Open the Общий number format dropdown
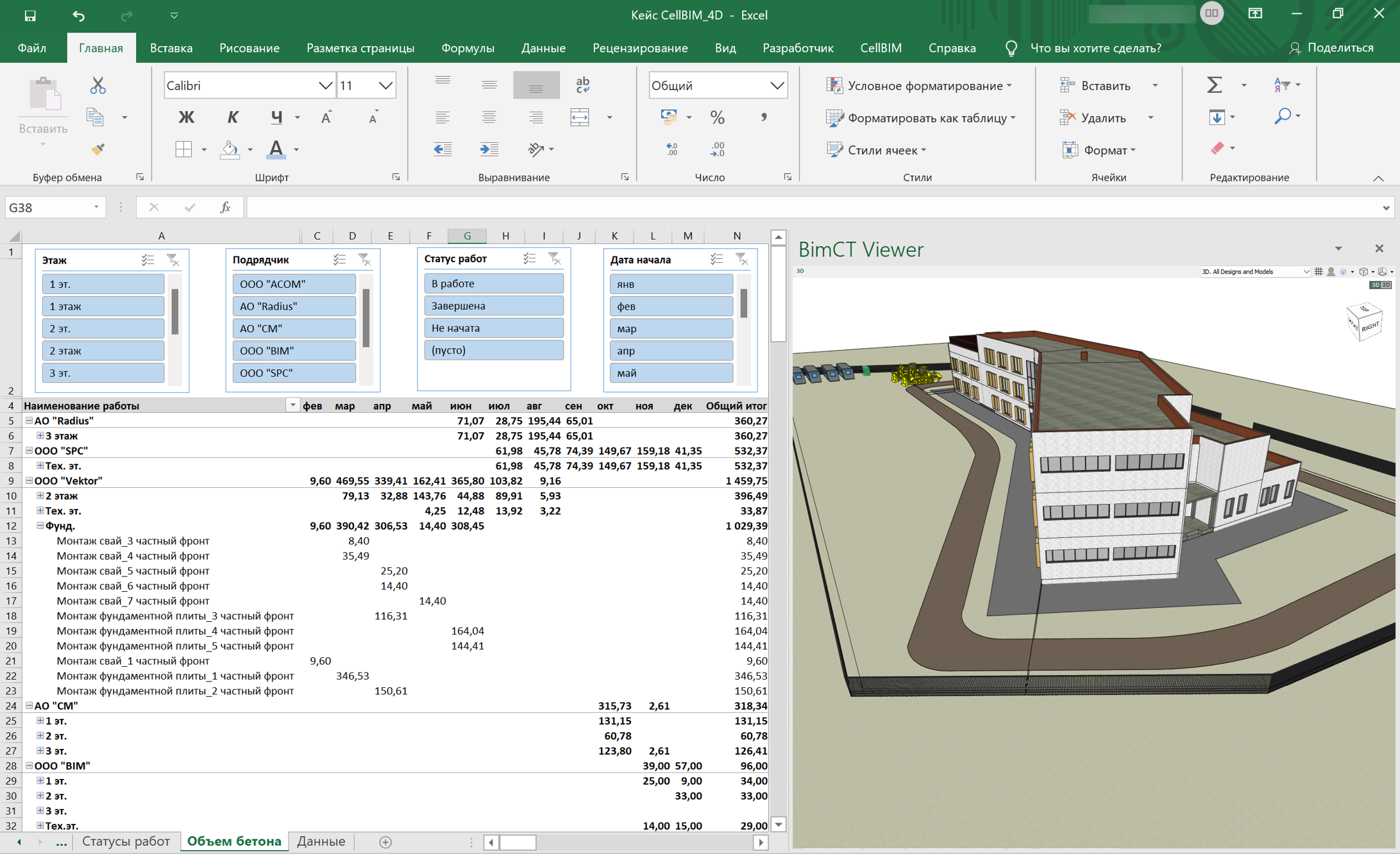The height and width of the screenshot is (854, 1400). pyautogui.click(x=777, y=85)
